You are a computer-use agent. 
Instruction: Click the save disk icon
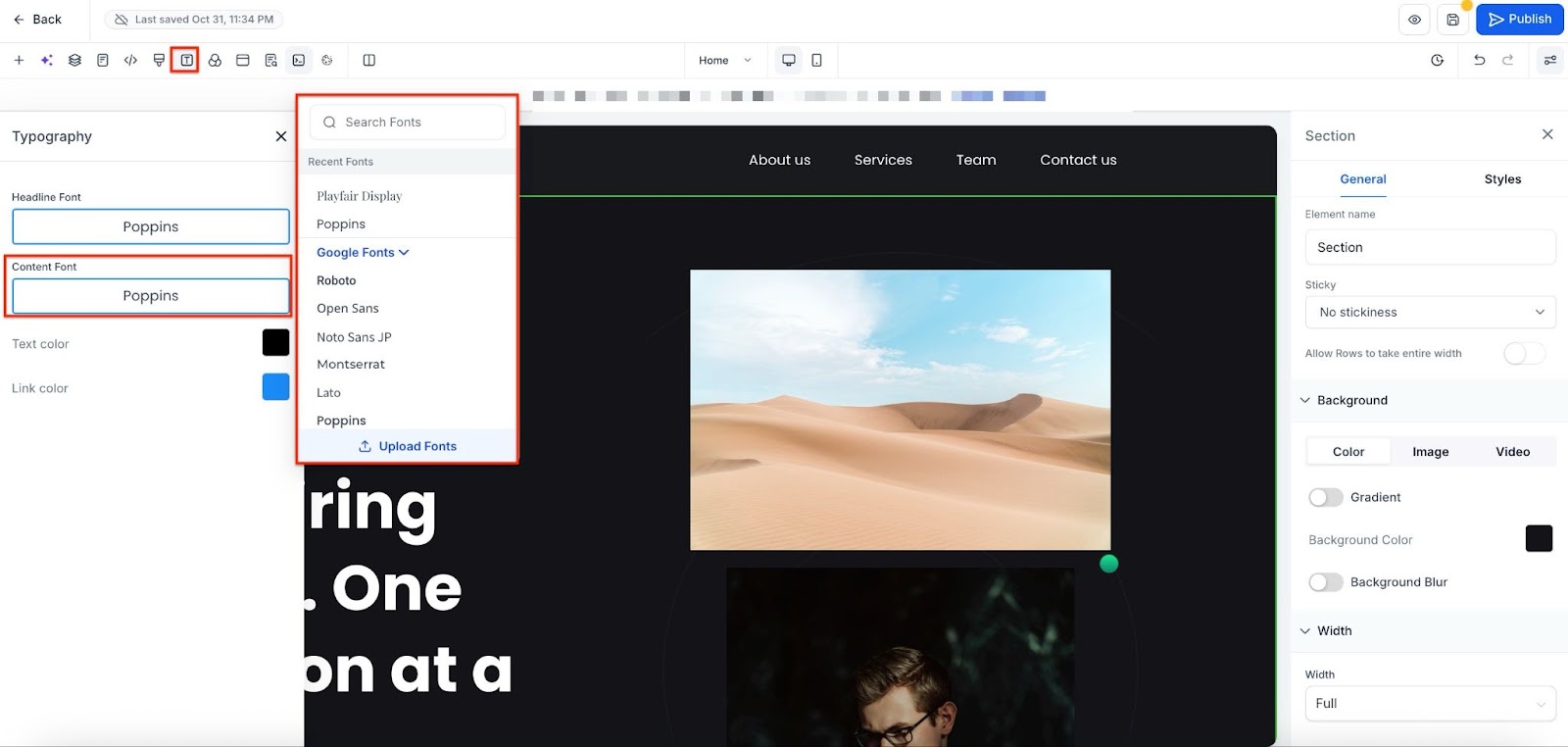tap(1452, 20)
